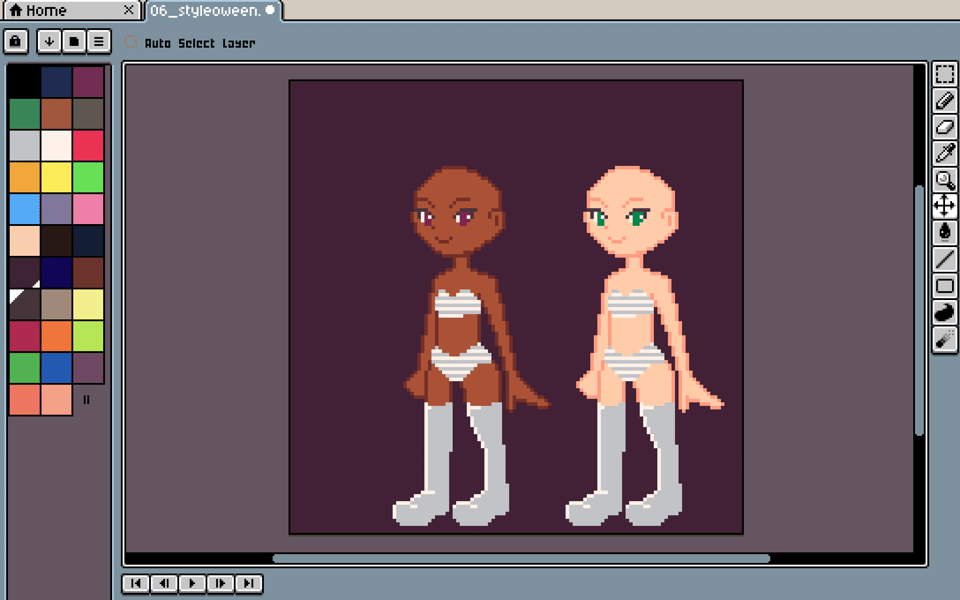
Task: Click the horizontal scrollbar below canvas
Action: tap(520, 559)
